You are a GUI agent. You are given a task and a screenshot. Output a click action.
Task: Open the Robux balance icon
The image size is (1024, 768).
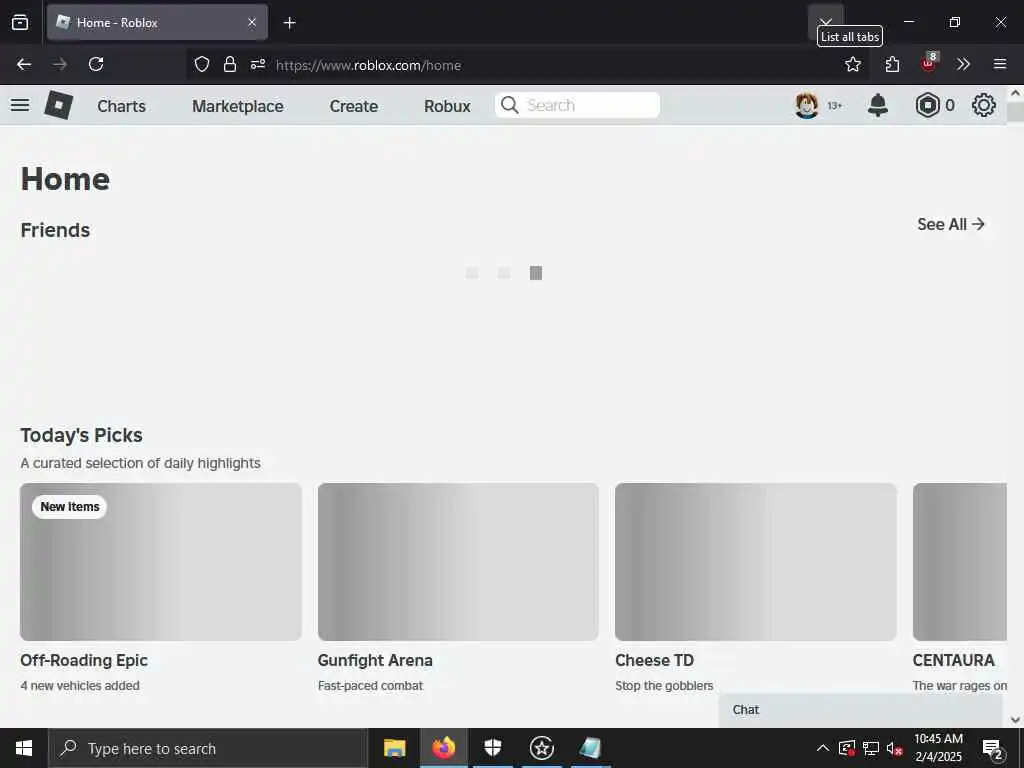(x=927, y=105)
